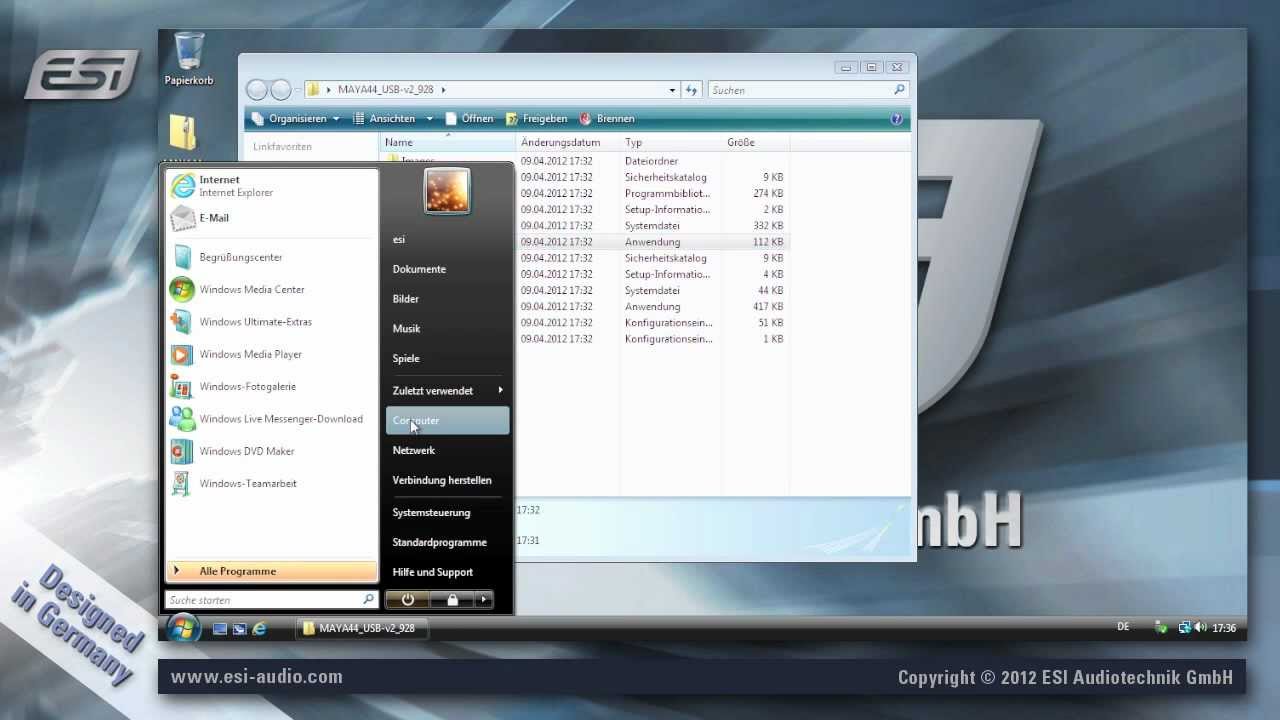Viewport: 1280px width, 720px height.
Task: Expand the shutdown options arrow
Action: pyautogui.click(x=484, y=600)
